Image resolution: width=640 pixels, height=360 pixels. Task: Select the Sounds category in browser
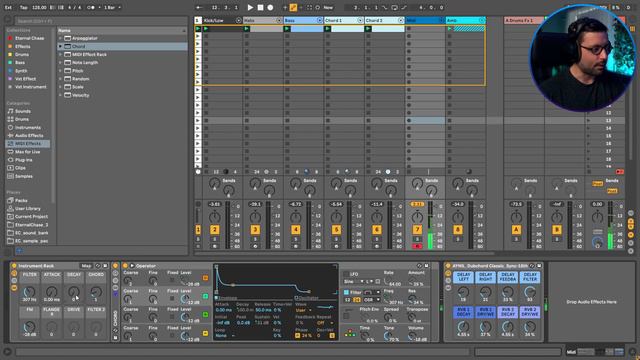[x=23, y=111]
